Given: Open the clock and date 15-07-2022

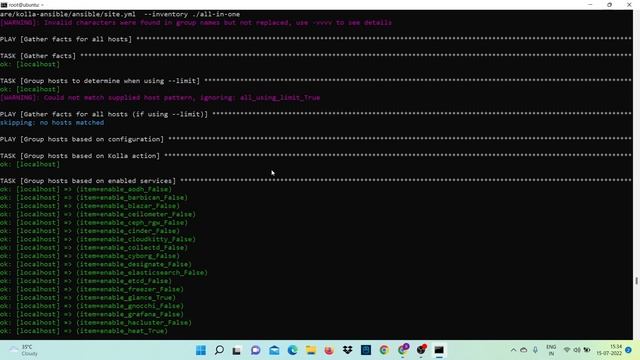Looking at the screenshot, I should click(x=609, y=350).
